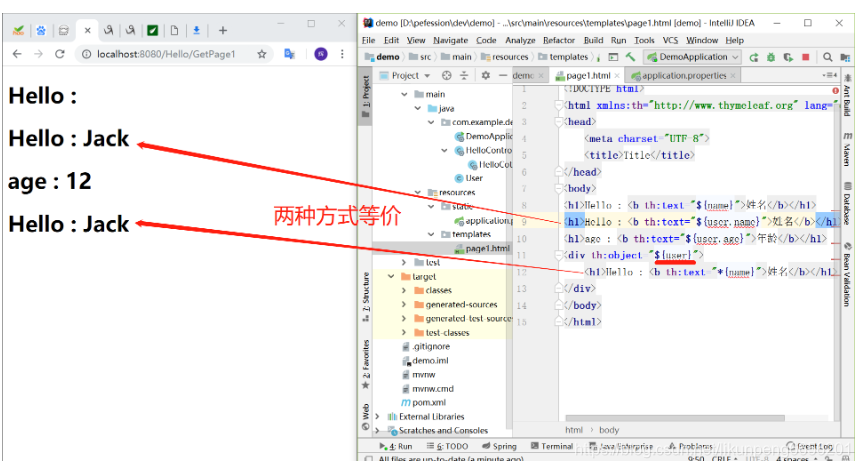Toggle the Bean Validation tool window
The height and width of the screenshot is (468, 860).
click(847, 274)
